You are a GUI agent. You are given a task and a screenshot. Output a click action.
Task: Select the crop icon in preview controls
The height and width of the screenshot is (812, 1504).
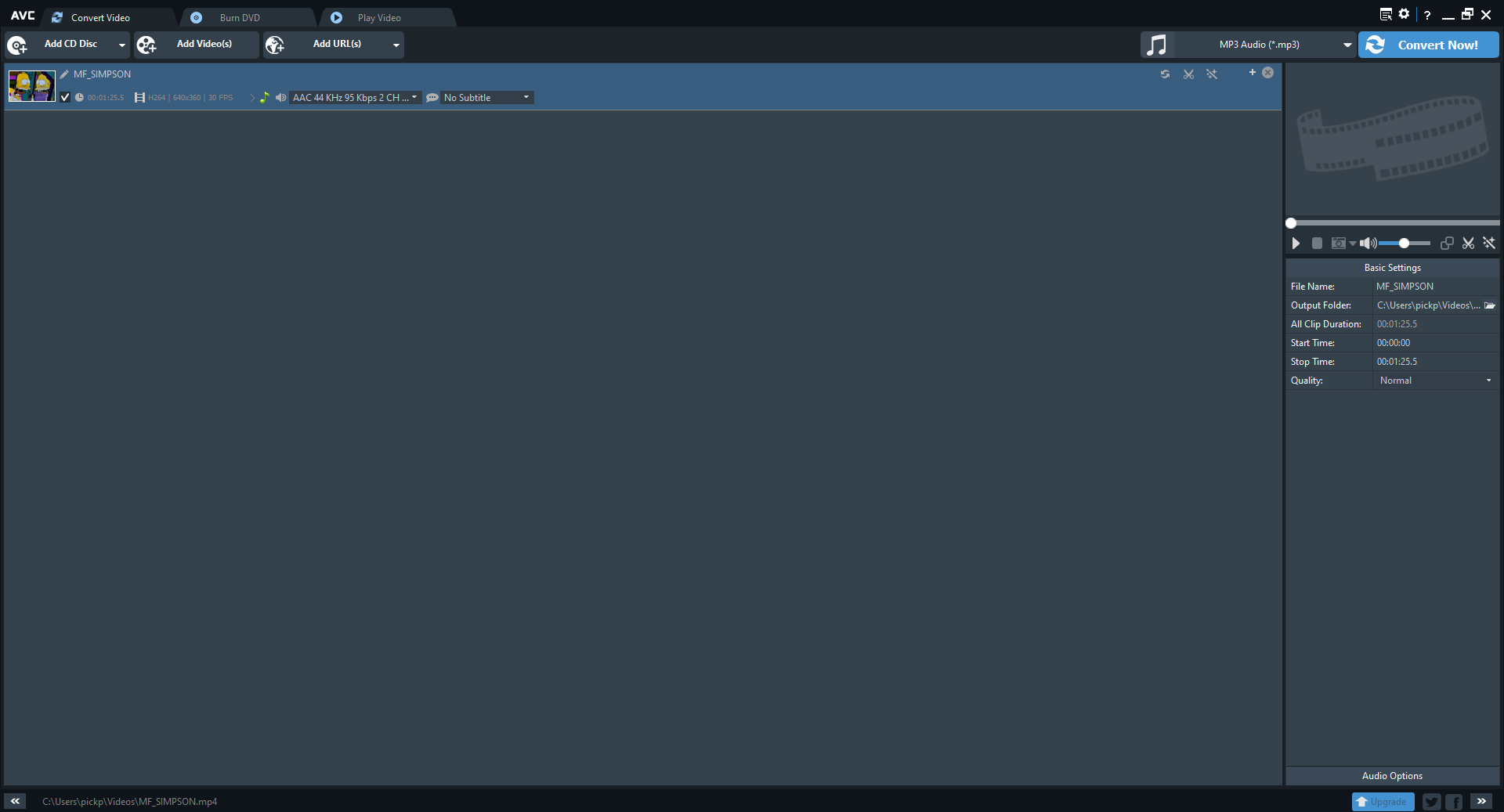(1446, 243)
